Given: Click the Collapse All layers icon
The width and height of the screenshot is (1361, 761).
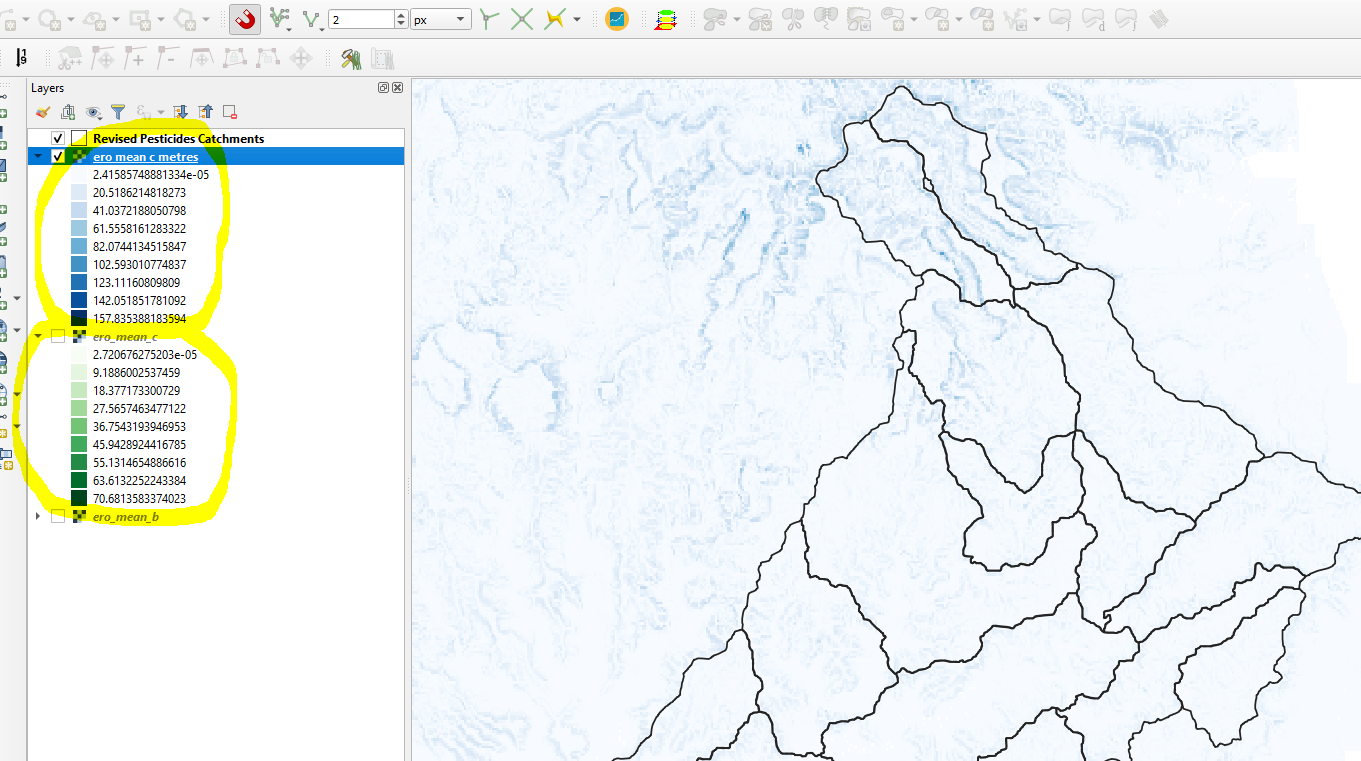Looking at the screenshot, I should point(205,112).
